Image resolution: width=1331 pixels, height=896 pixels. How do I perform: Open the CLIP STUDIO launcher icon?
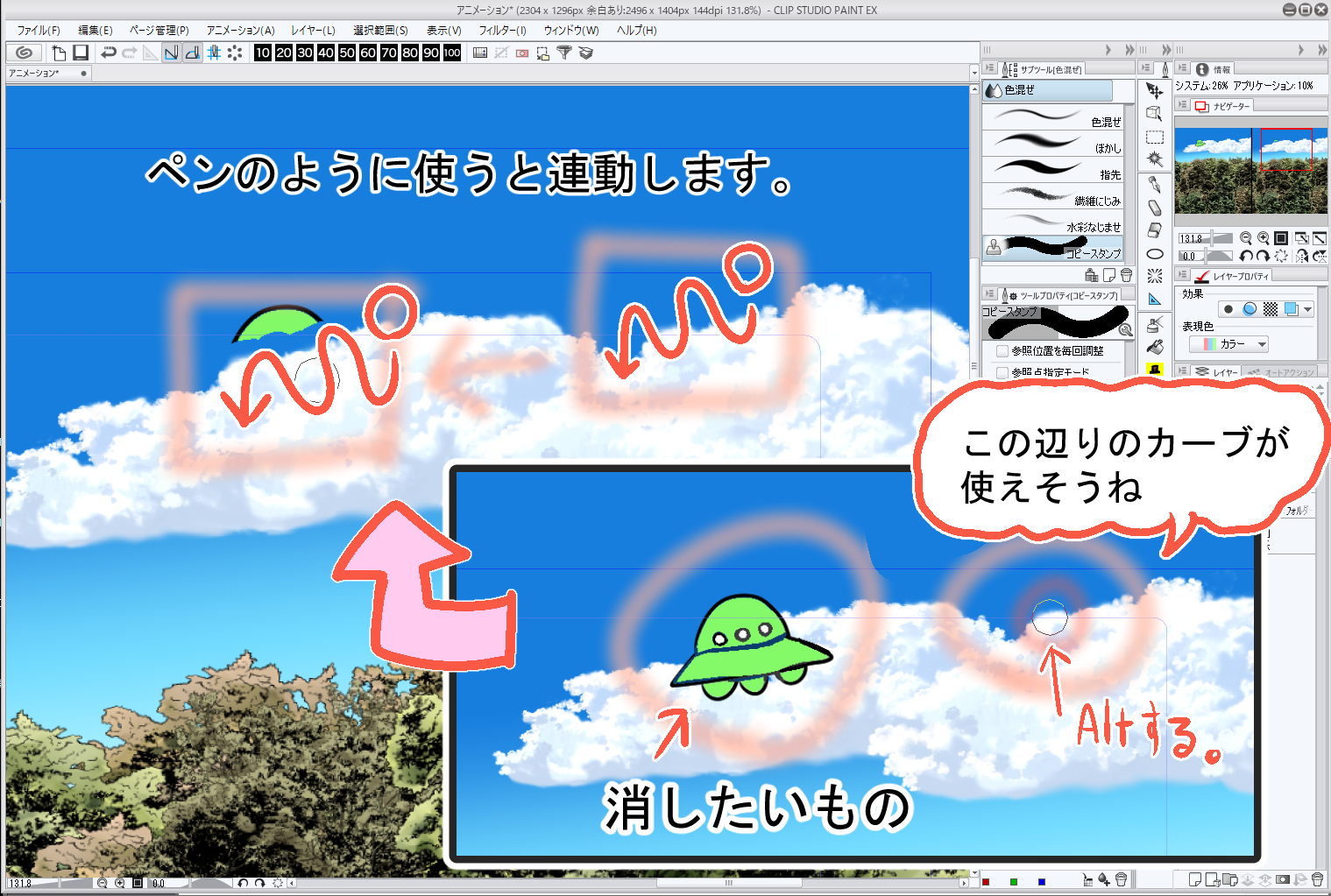click(x=25, y=53)
